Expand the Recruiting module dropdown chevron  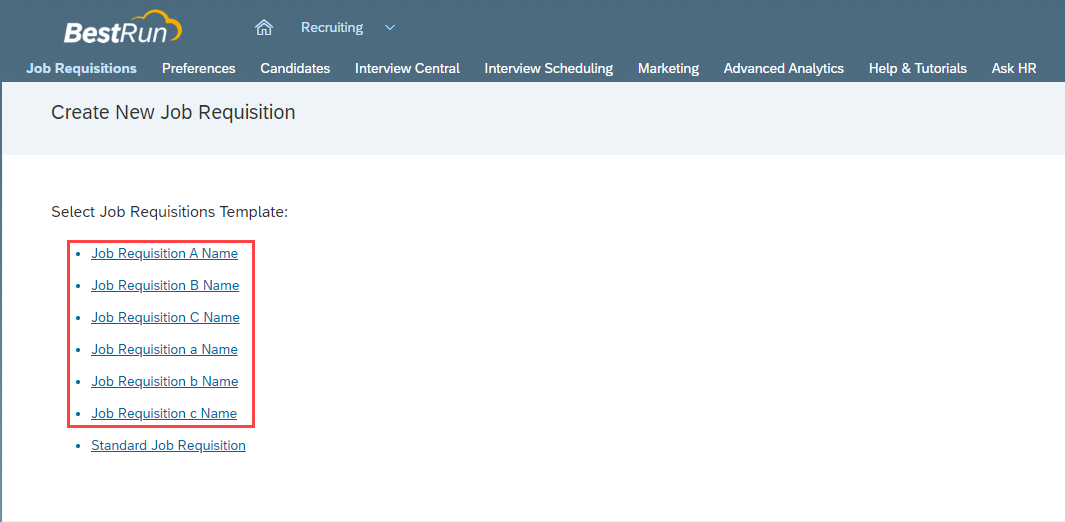click(x=390, y=28)
